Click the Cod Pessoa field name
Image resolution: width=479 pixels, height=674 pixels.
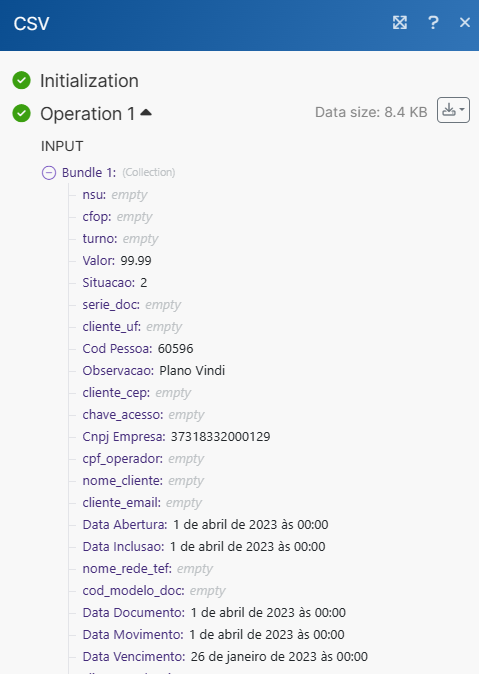coord(117,348)
